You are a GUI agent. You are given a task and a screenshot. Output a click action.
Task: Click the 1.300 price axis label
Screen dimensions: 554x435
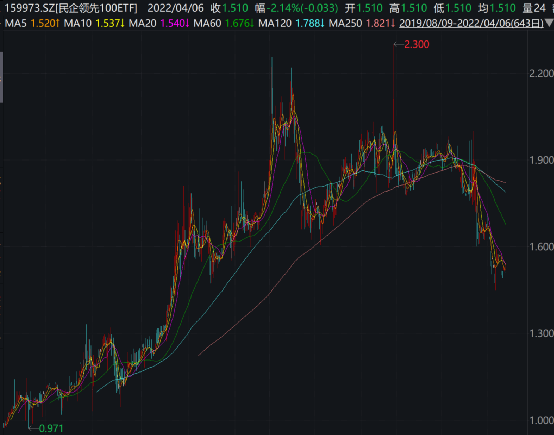pos(541,333)
